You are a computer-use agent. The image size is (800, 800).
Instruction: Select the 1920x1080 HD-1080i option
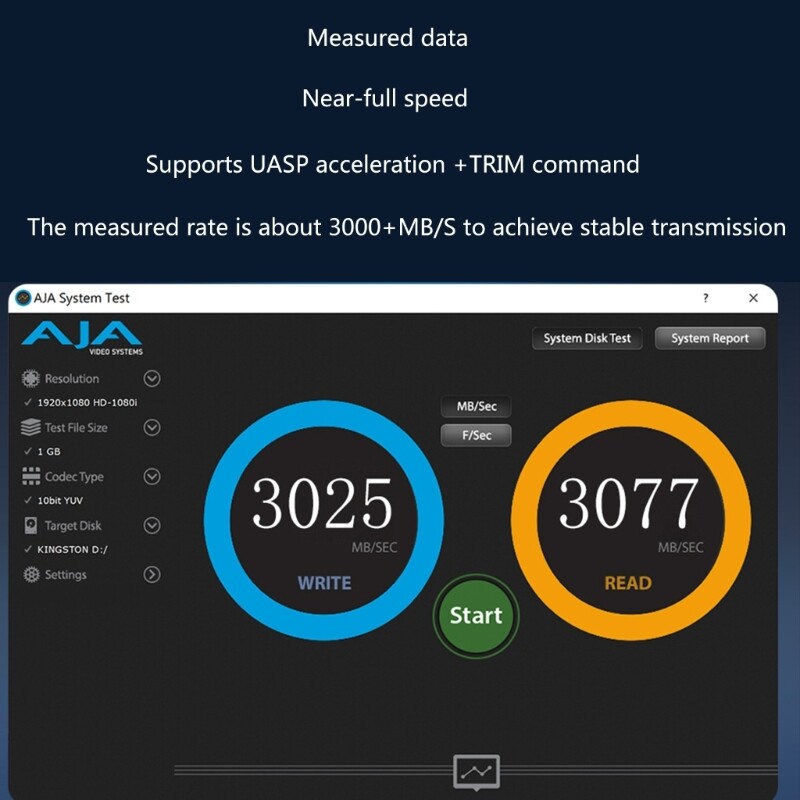[x=87, y=403]
